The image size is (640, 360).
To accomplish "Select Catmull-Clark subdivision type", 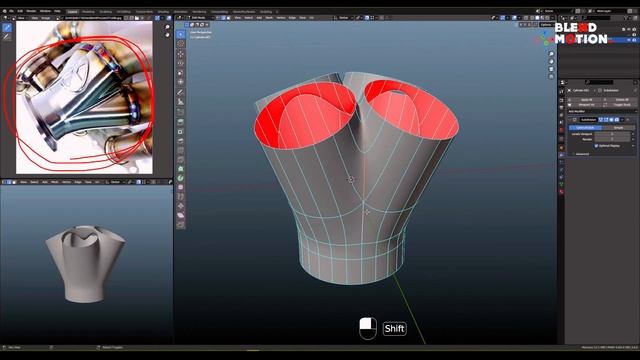I will [585, 128].
